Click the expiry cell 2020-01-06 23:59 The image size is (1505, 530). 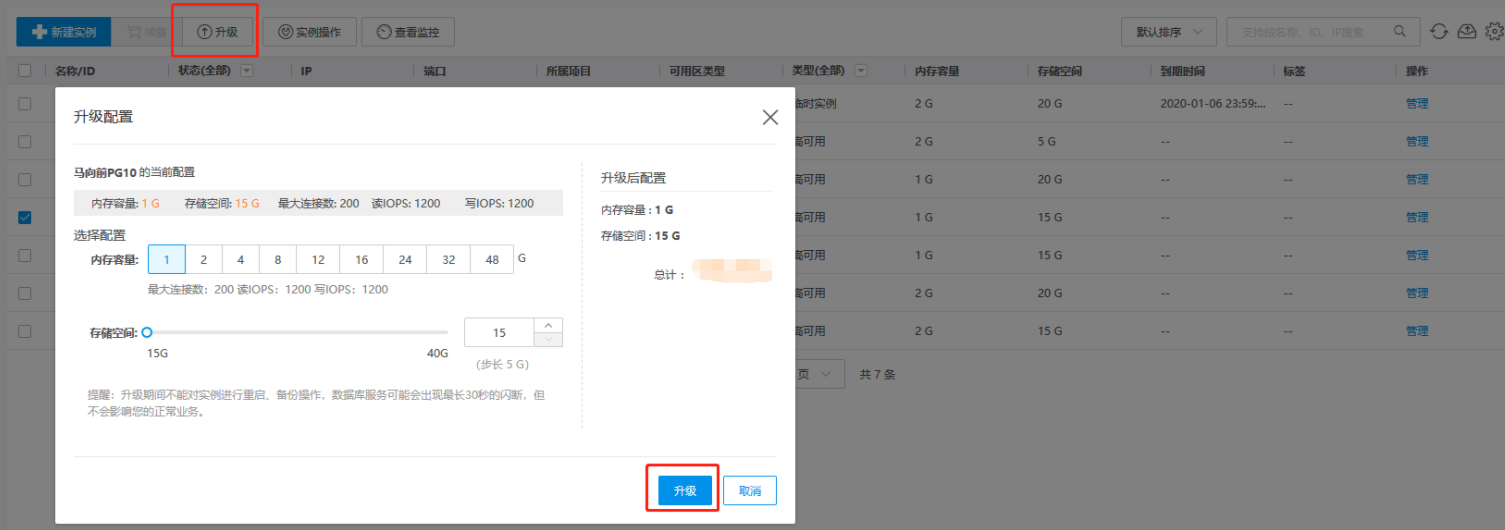(1214, 103)
